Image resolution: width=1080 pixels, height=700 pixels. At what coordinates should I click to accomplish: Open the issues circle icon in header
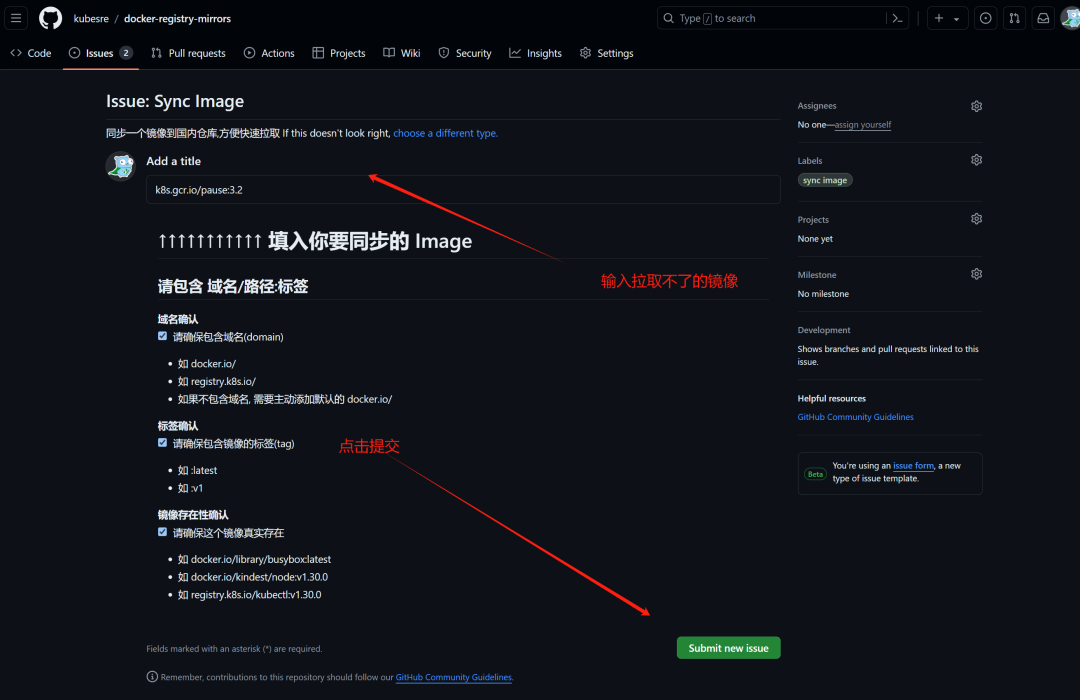pos(986,19)
